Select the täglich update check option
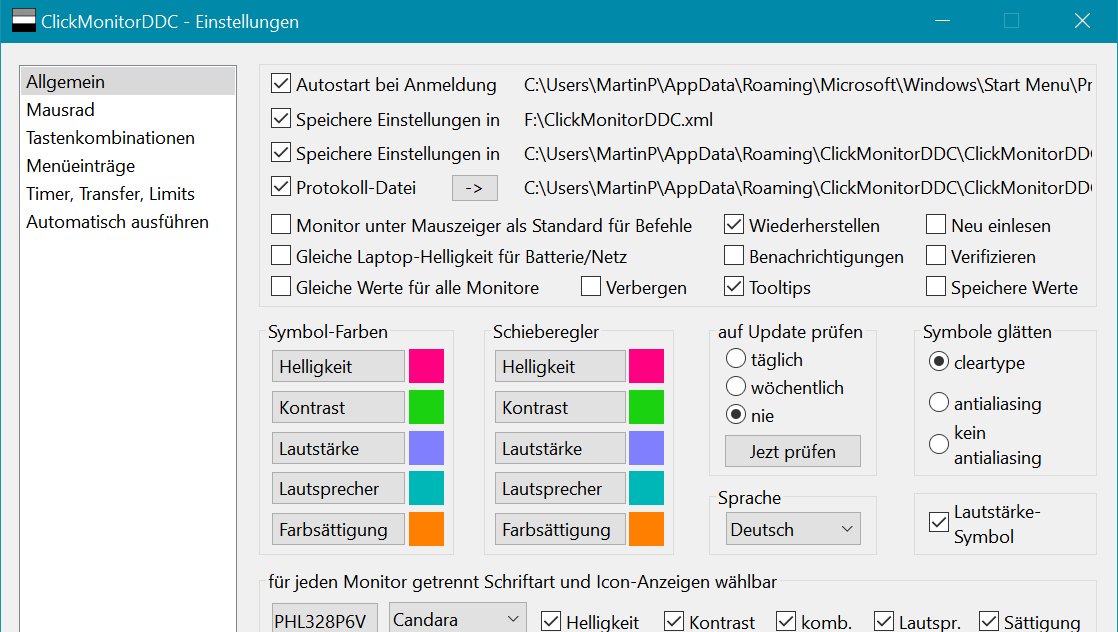Viewport: 1118px width, 632px height. click(736, 359)
